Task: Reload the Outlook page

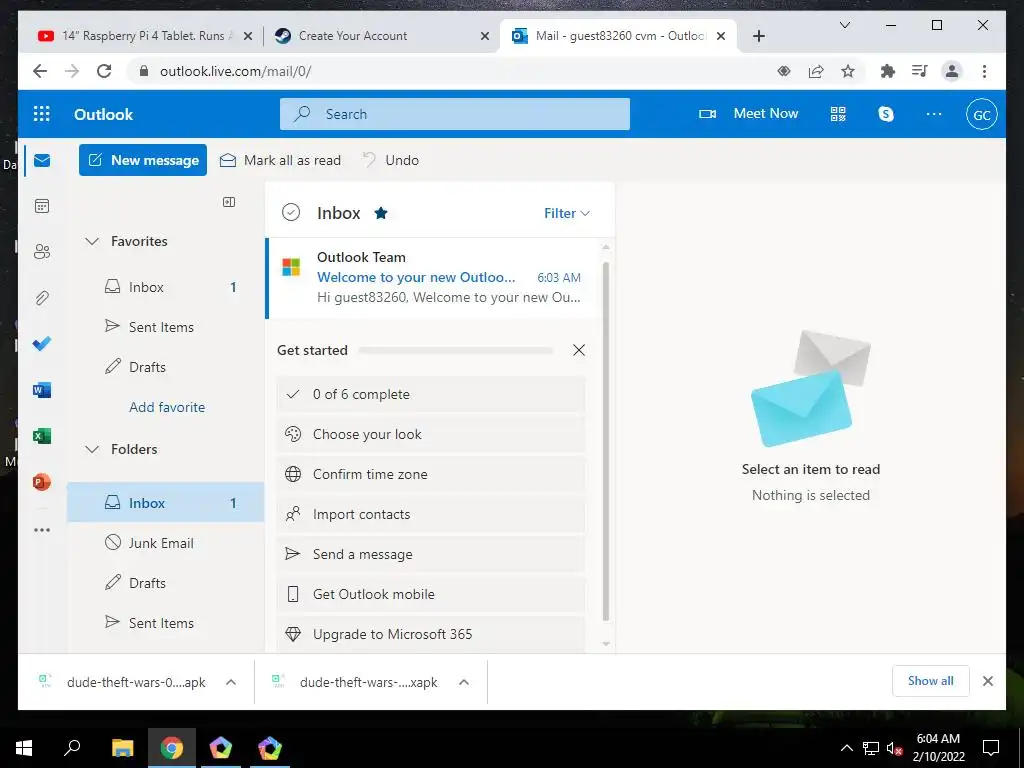Action: pos(104,71)
